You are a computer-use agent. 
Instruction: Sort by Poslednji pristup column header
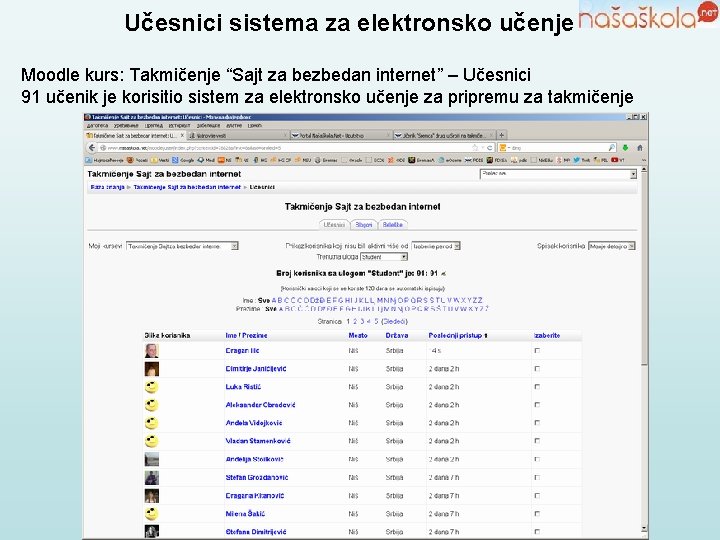click(455, 336)
